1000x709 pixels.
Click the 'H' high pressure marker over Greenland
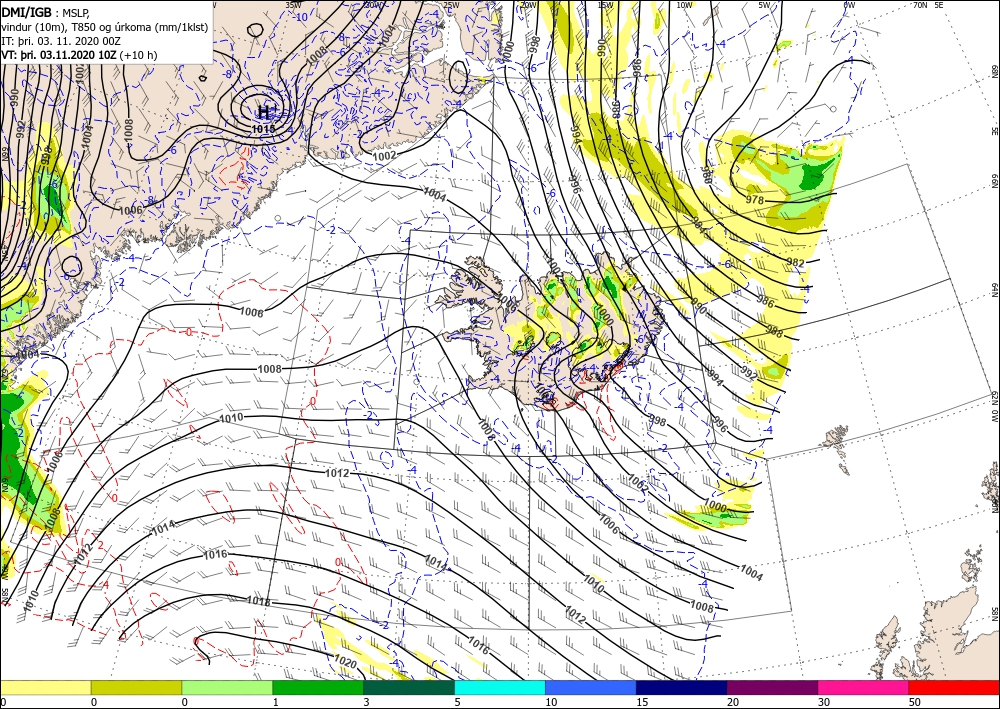[263, 113]
